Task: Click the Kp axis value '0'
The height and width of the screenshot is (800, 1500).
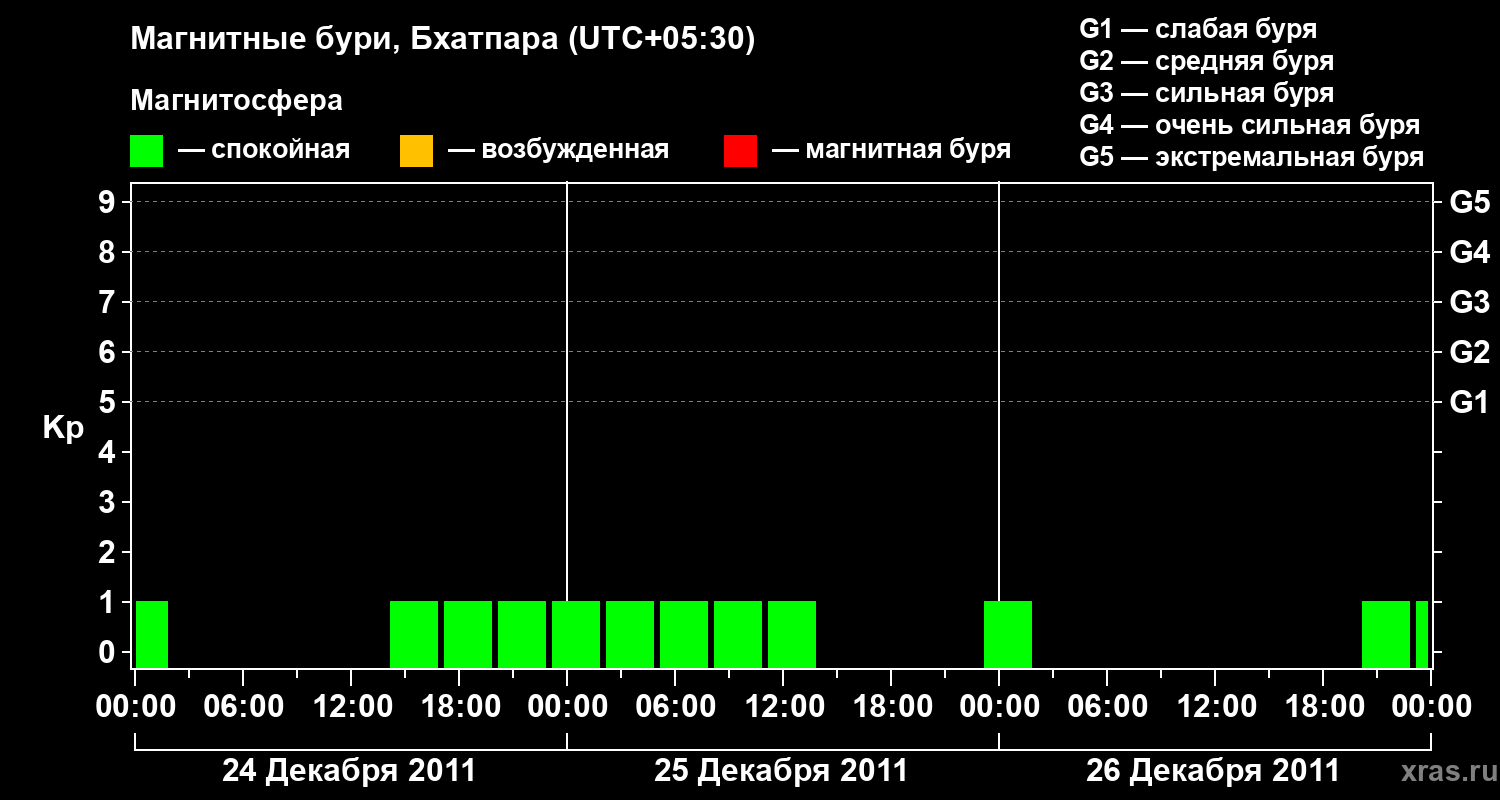Action: coord(109,652)
